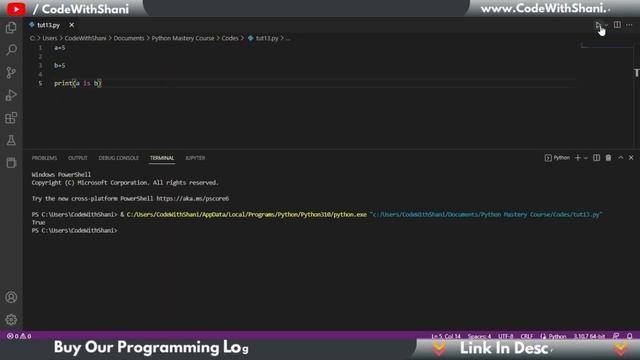The height and width of the screenshot is (360, 640).
Task: Switch to the OUTPUT panel tab
Action: pos(78,158)
